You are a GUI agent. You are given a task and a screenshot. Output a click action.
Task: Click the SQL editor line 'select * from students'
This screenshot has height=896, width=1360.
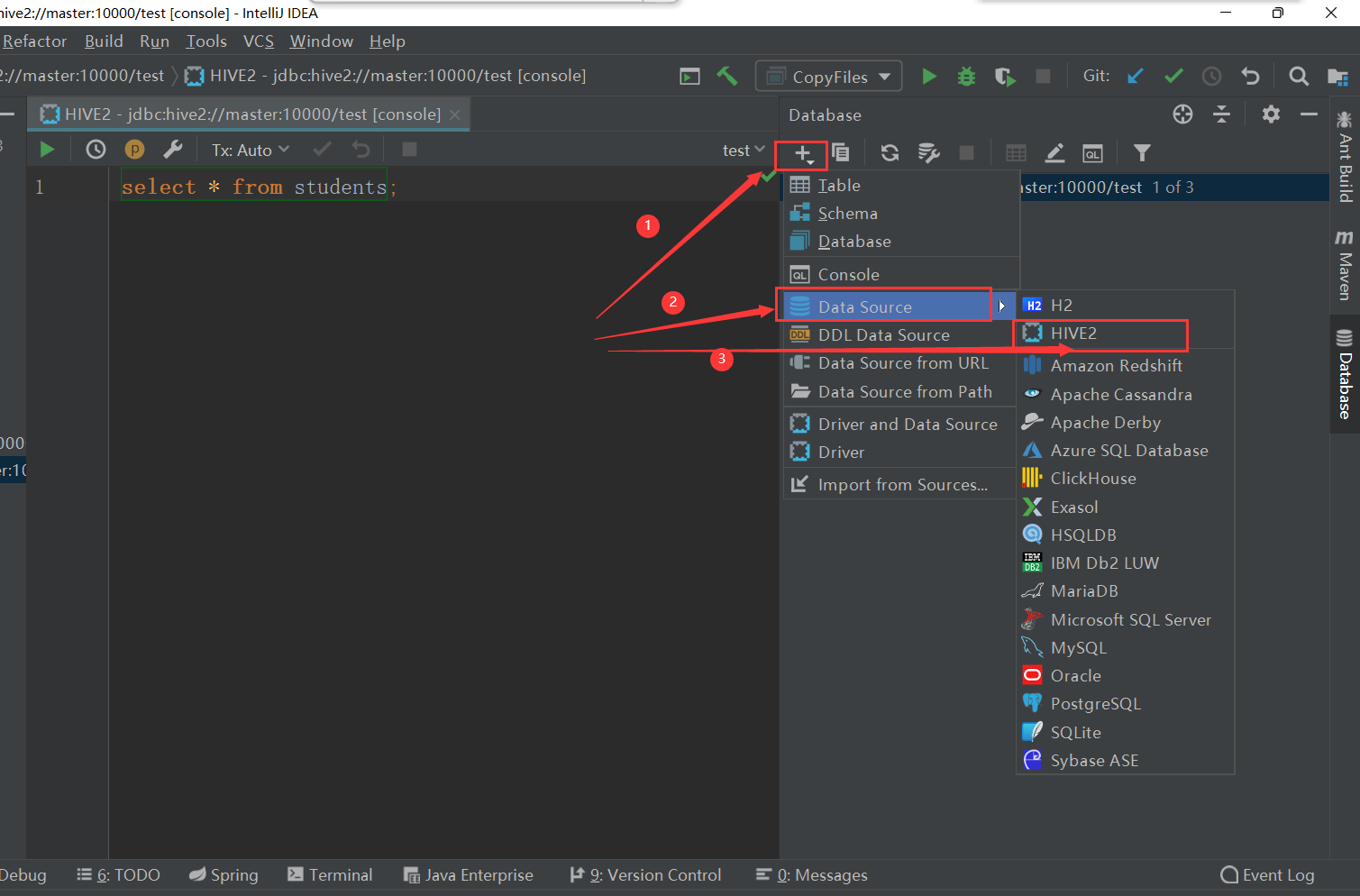[259, 187]
